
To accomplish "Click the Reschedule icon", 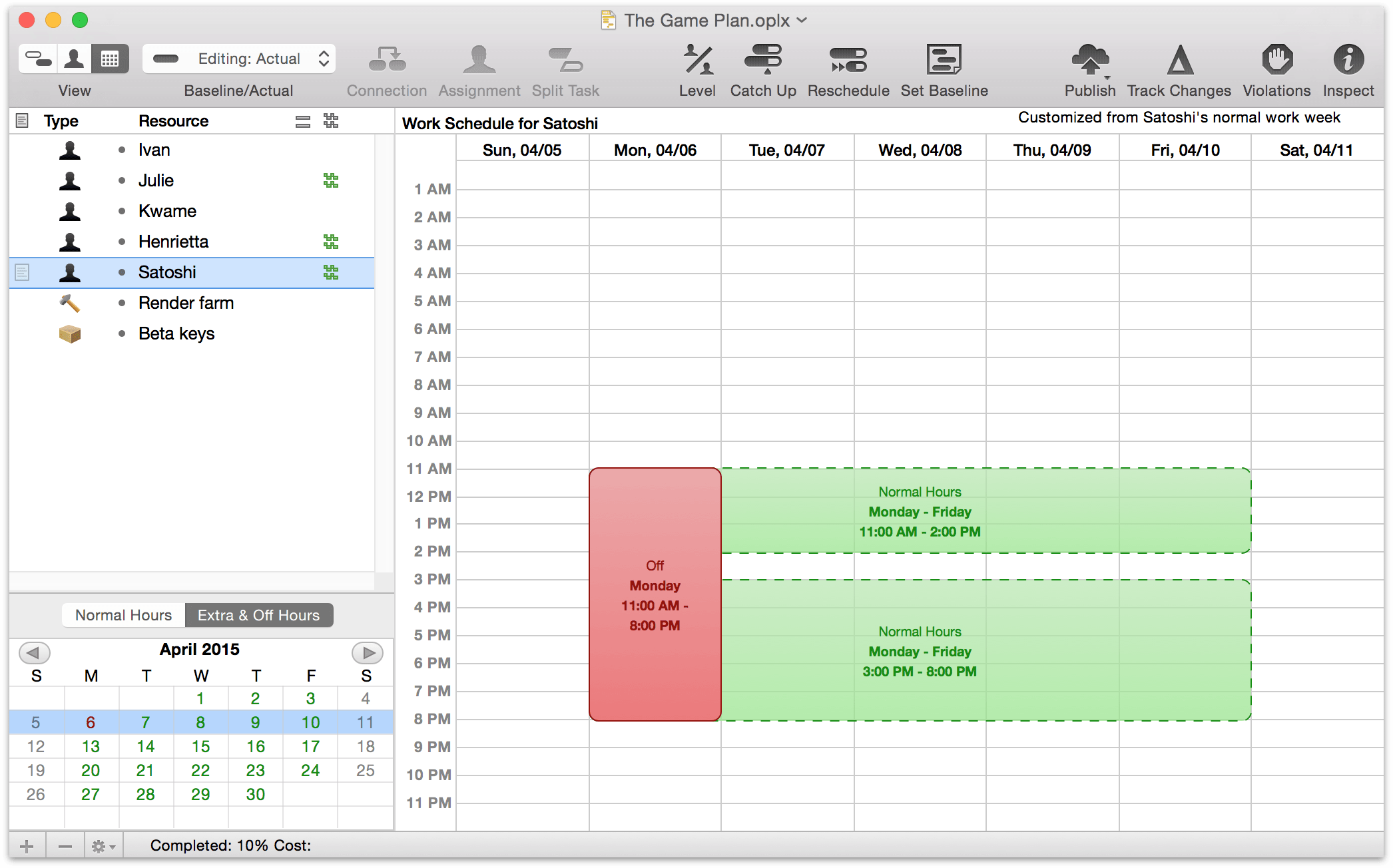I will tap(848, 59).
